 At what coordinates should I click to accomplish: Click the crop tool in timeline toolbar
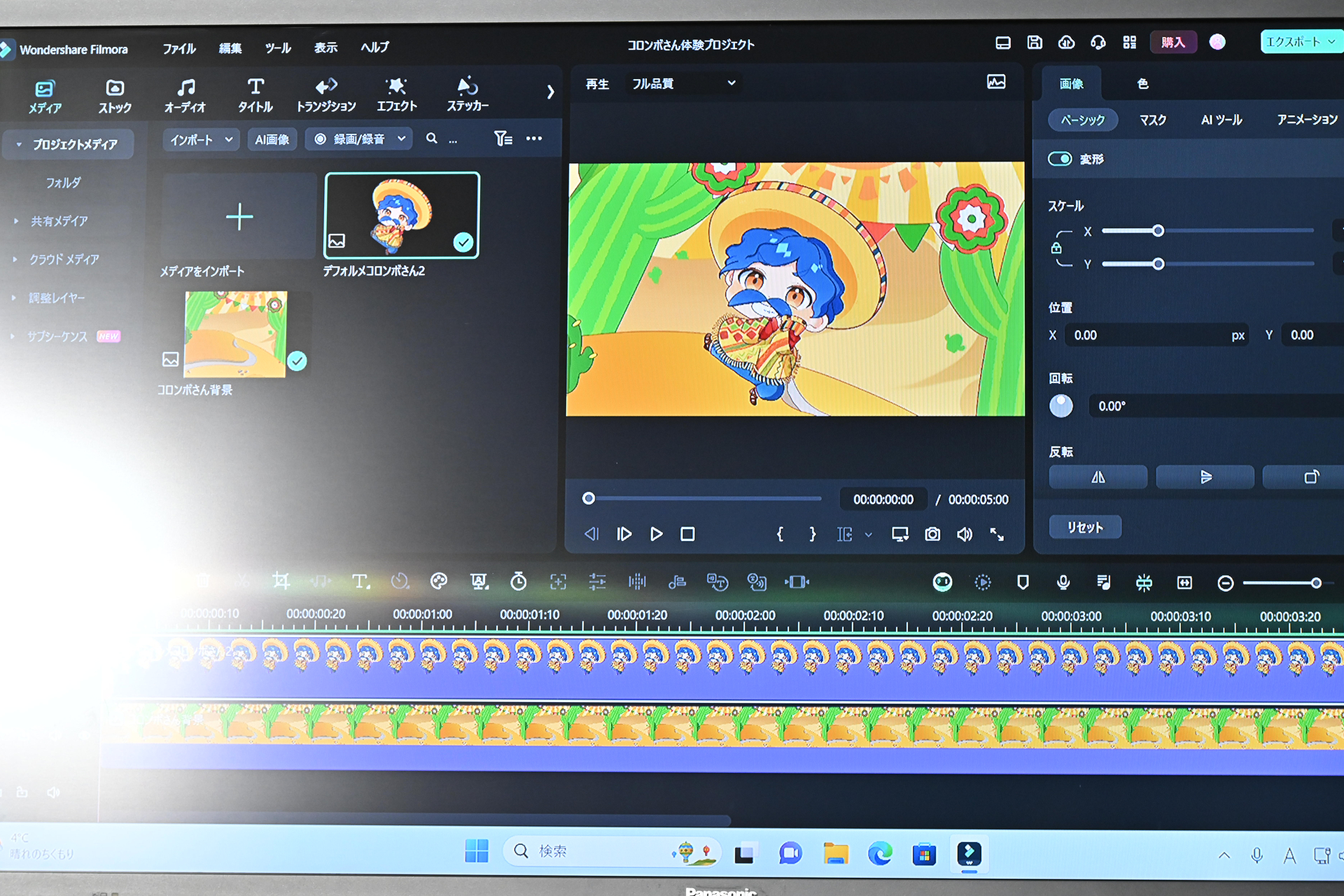[281, 581]
